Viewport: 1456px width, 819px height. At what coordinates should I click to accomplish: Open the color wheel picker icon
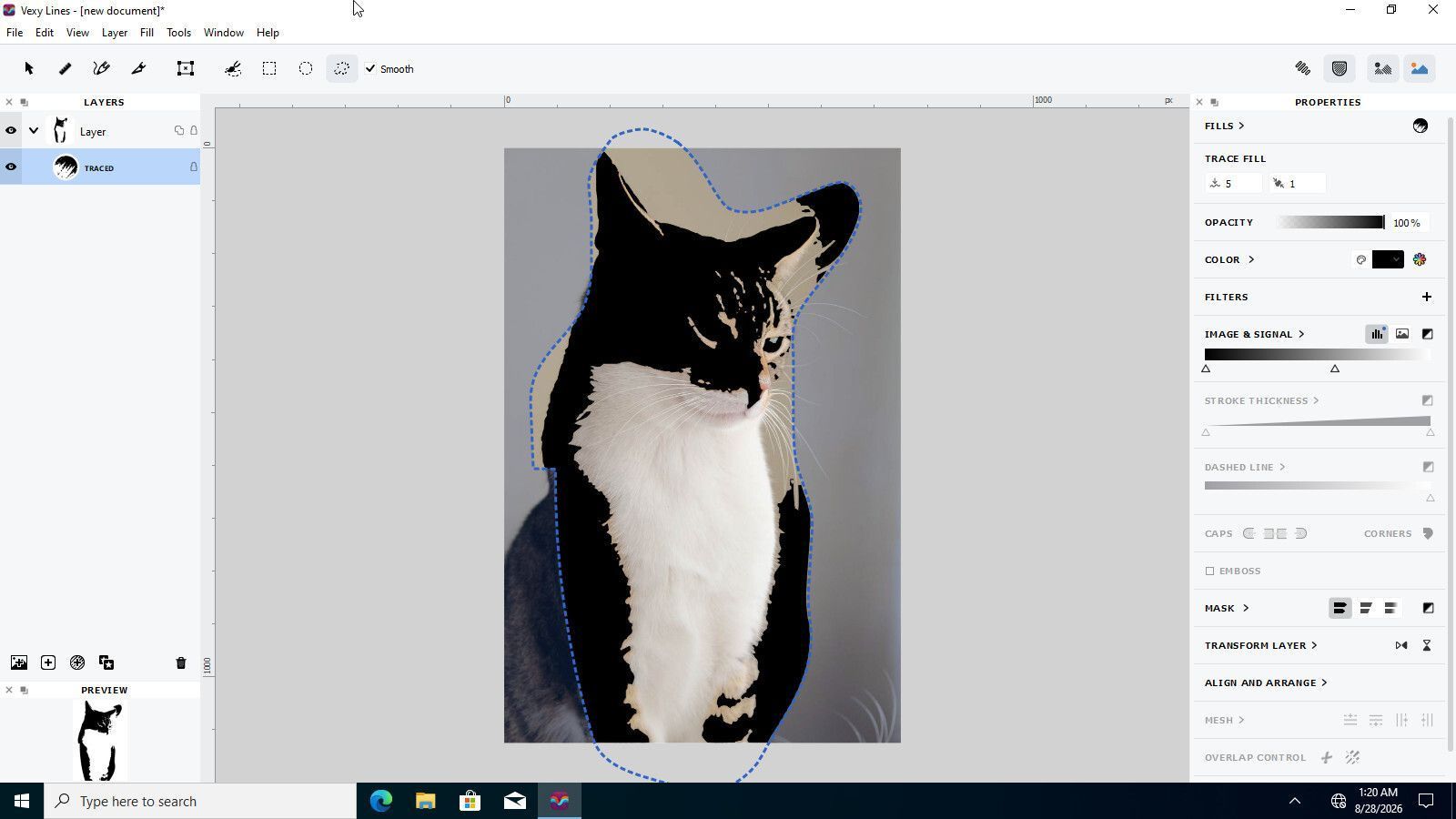pos(1419,259)
